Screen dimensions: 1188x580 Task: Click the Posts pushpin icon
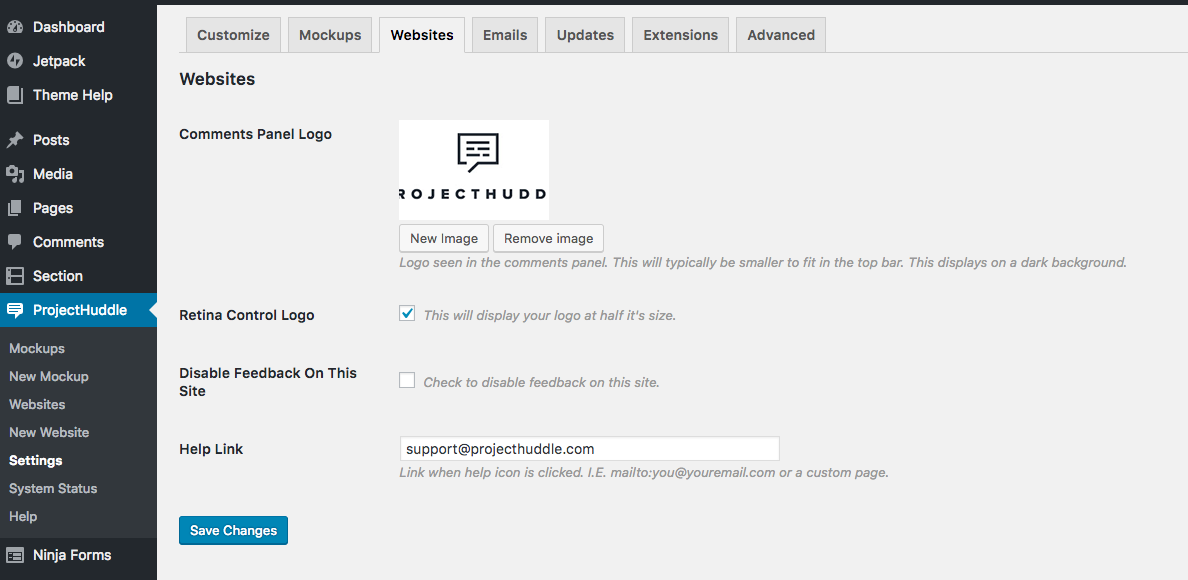[x=15, y=140]
